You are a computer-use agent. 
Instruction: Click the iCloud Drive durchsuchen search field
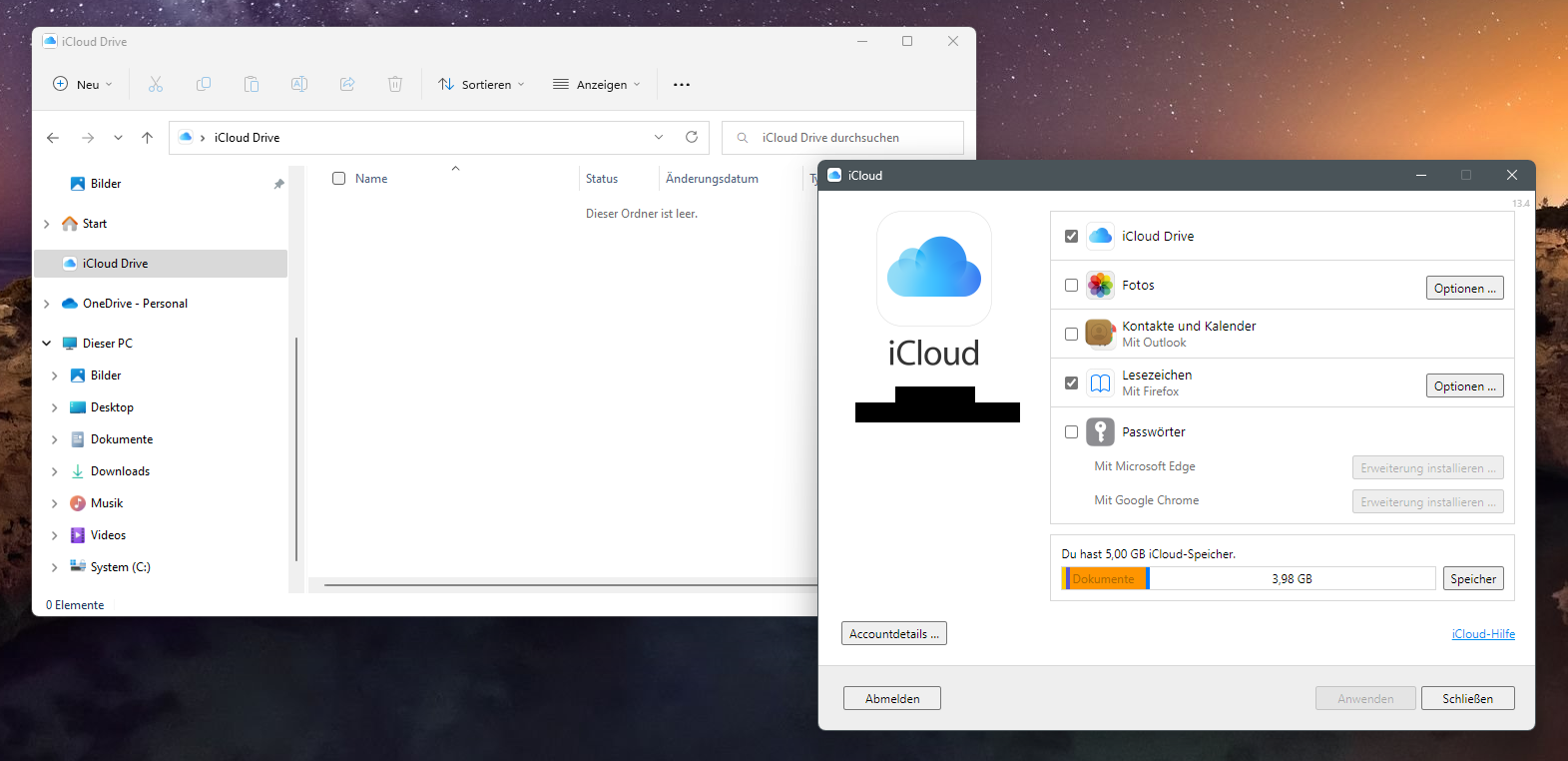coord(842,138)
